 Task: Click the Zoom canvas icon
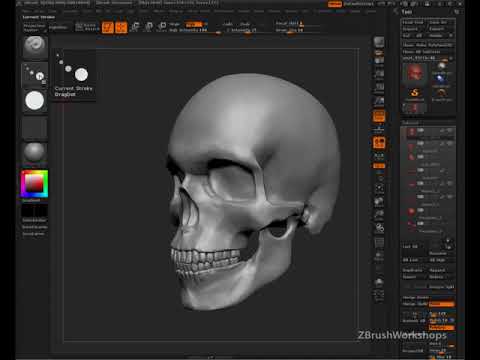[x=379, y=74]
